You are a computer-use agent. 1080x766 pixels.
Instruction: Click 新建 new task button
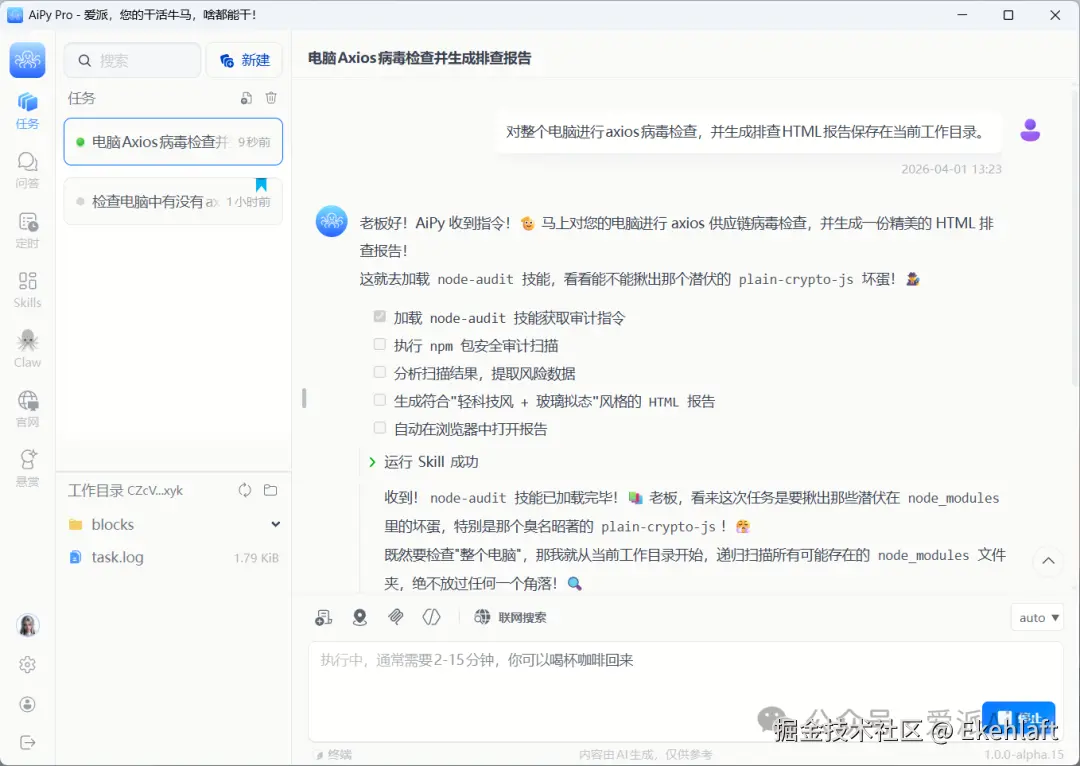[x=245, y=61]
